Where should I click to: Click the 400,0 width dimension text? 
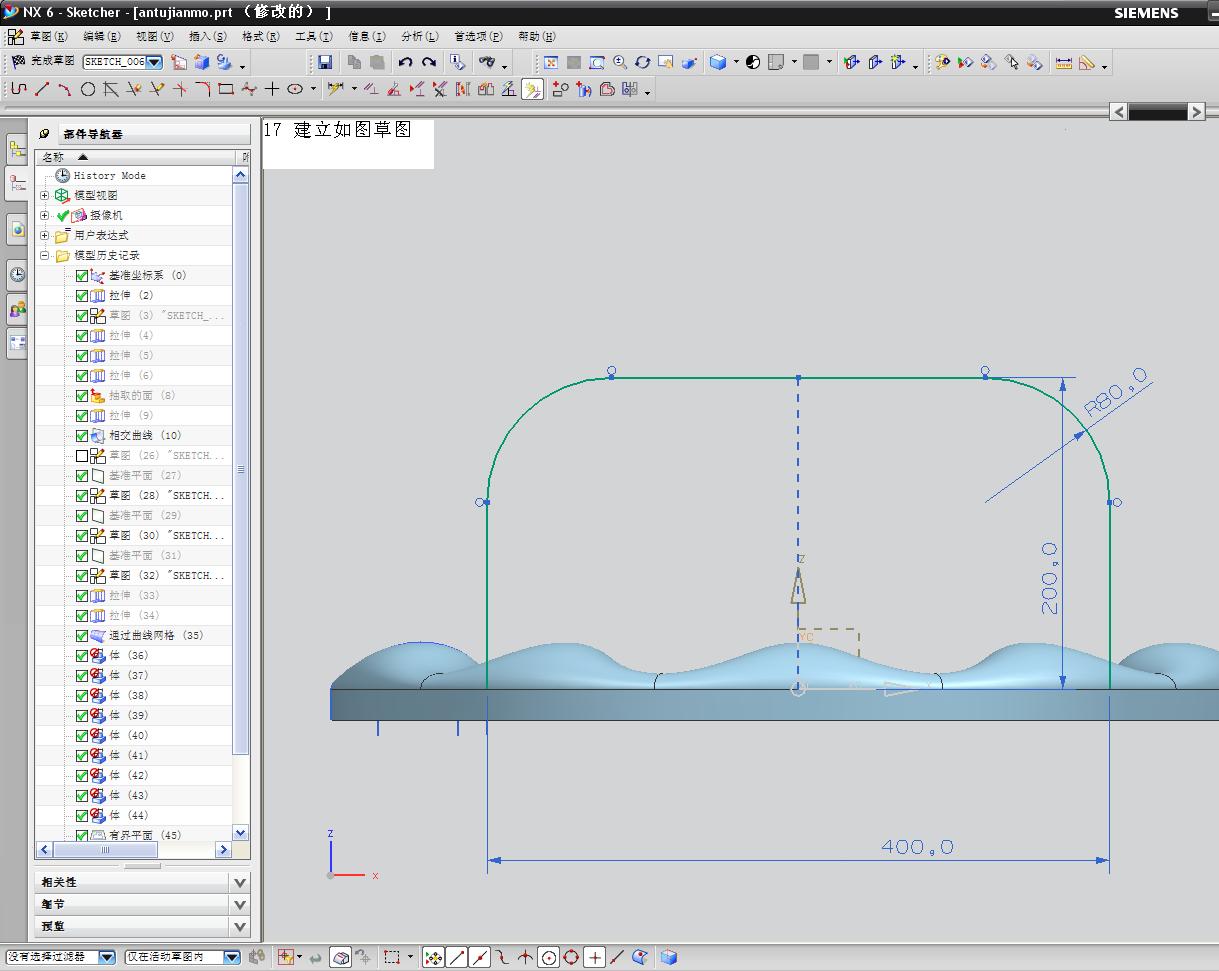pyautogui.click(x=917, y=847)
